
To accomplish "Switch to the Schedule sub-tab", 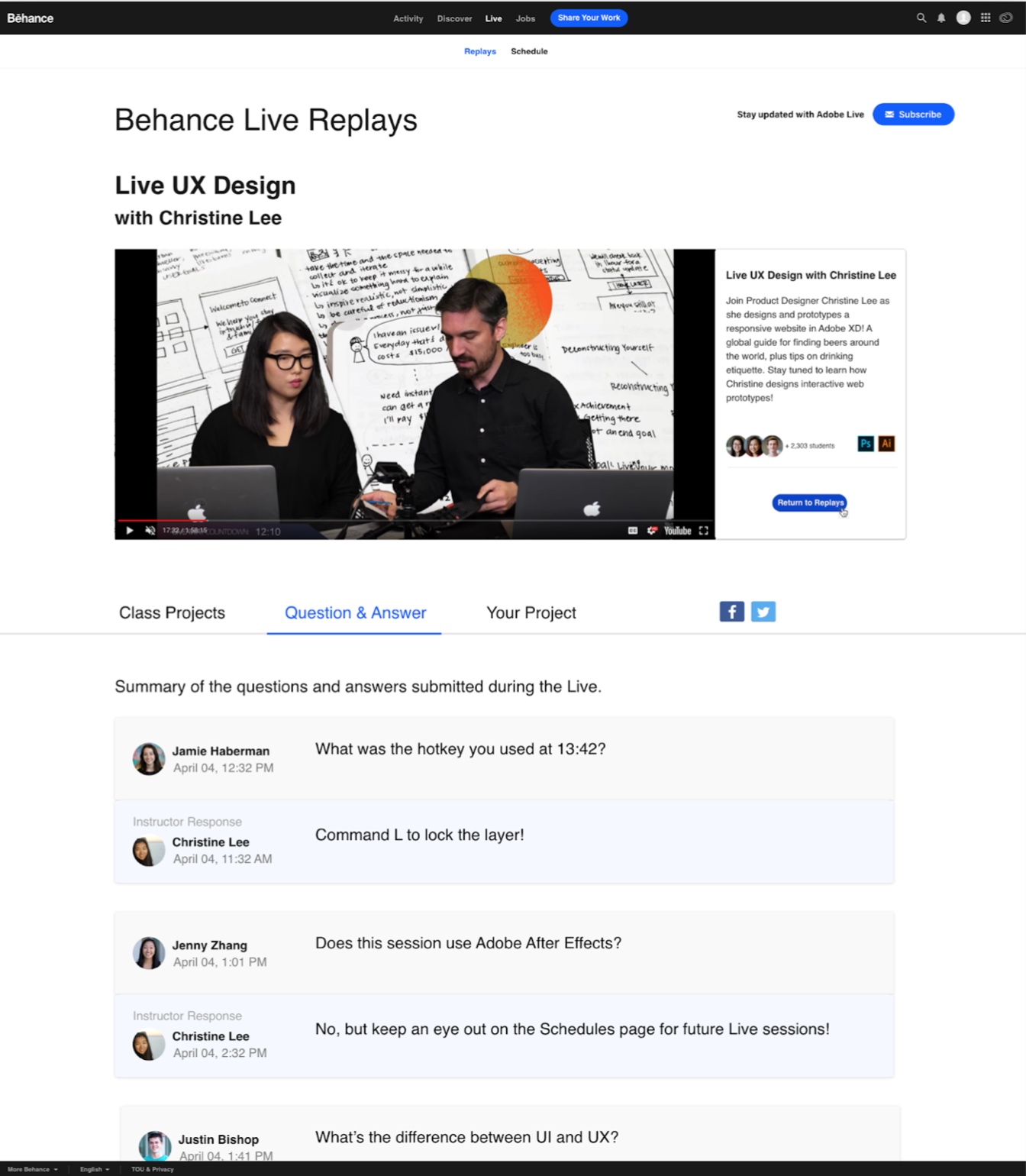I will [529, 51].
